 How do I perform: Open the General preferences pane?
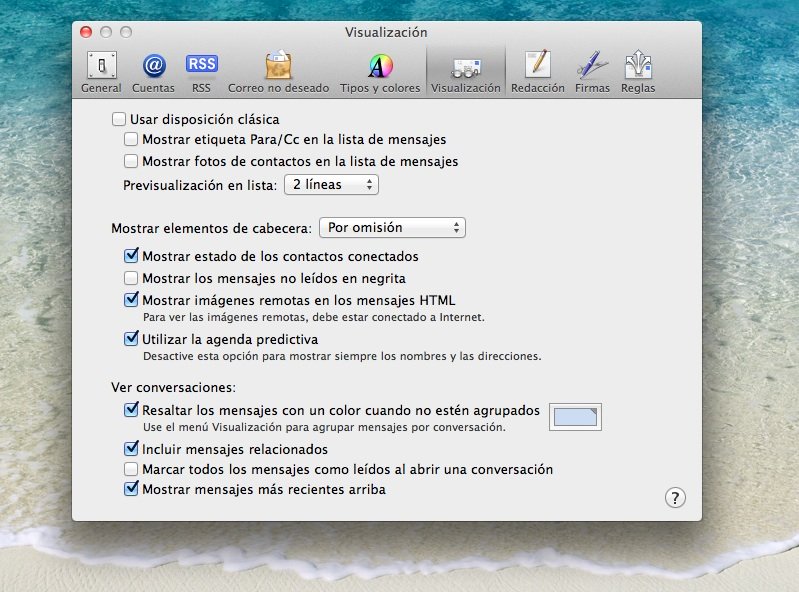pos(101,72)
